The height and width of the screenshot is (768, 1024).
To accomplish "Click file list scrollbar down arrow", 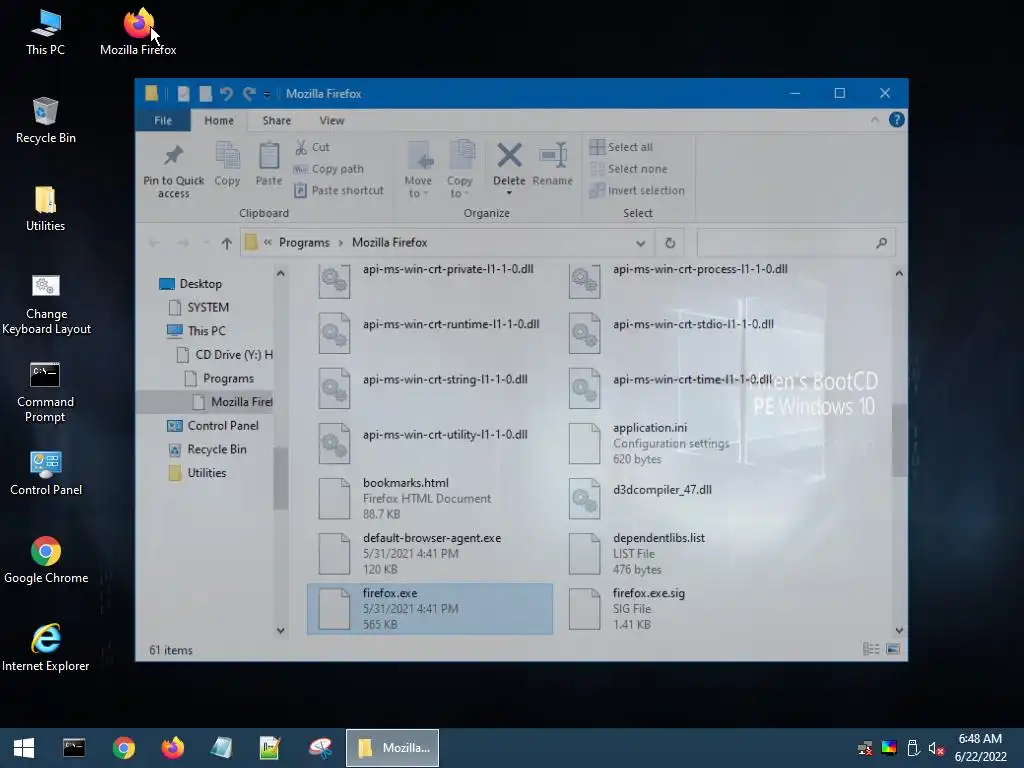I will pyautogui.click(x=899, y=630).
